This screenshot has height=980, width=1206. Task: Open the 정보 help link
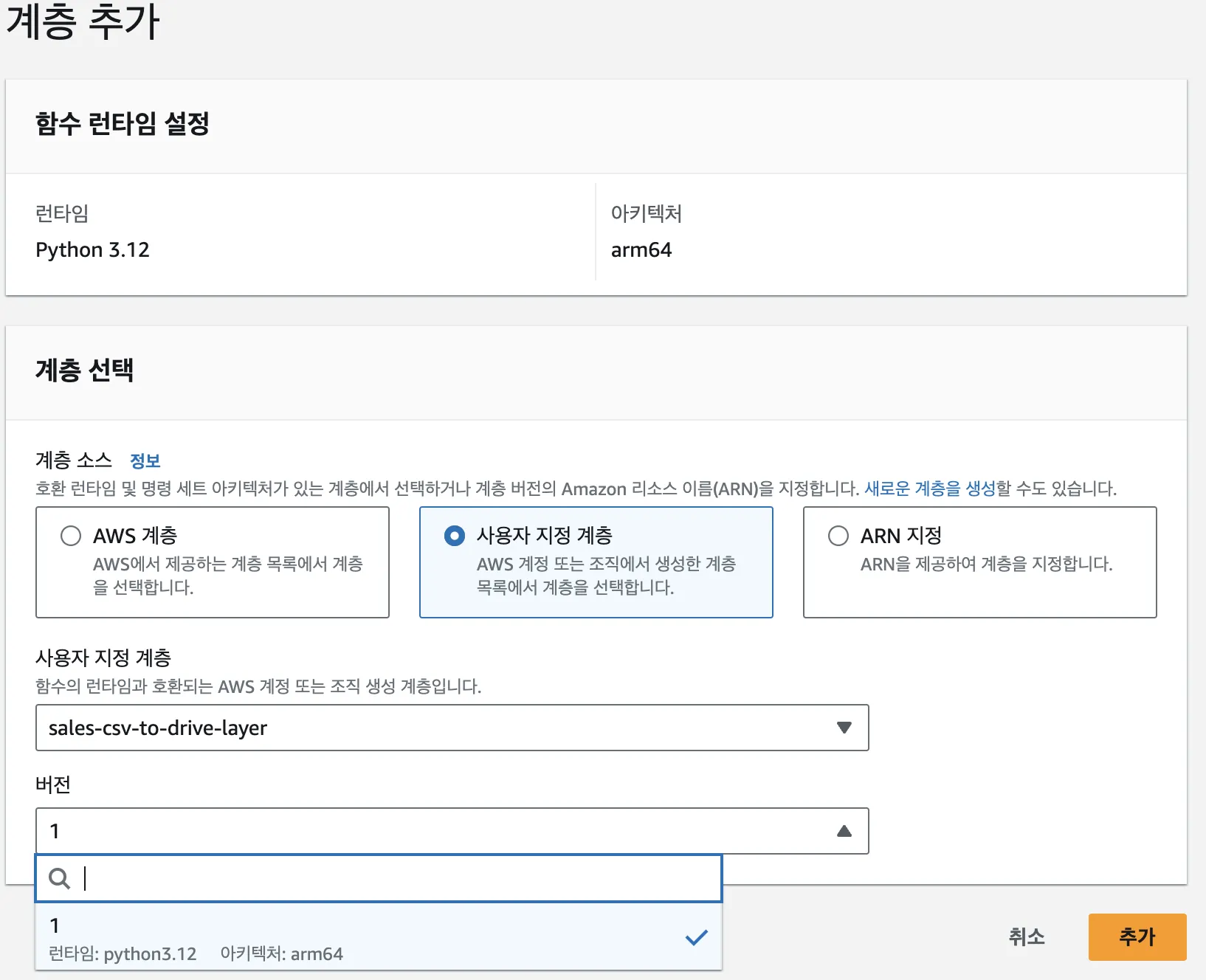pos(146,460)
